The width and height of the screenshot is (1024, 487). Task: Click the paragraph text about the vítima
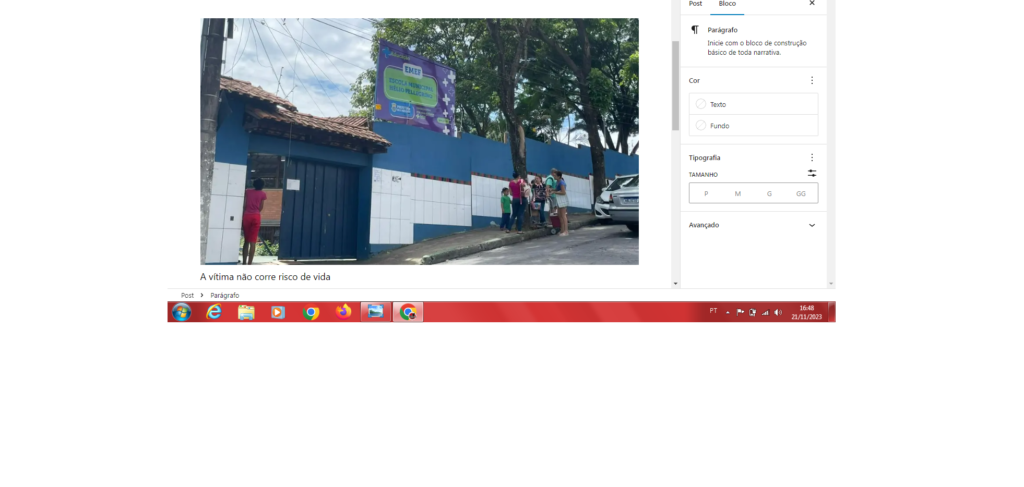point(265,277)
